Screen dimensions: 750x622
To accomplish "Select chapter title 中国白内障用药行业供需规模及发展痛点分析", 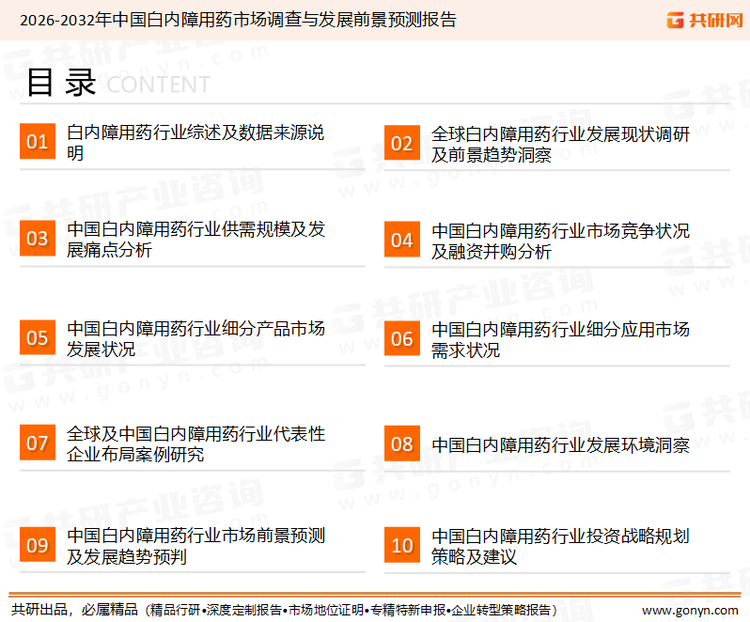I will (x=196, y=239).
